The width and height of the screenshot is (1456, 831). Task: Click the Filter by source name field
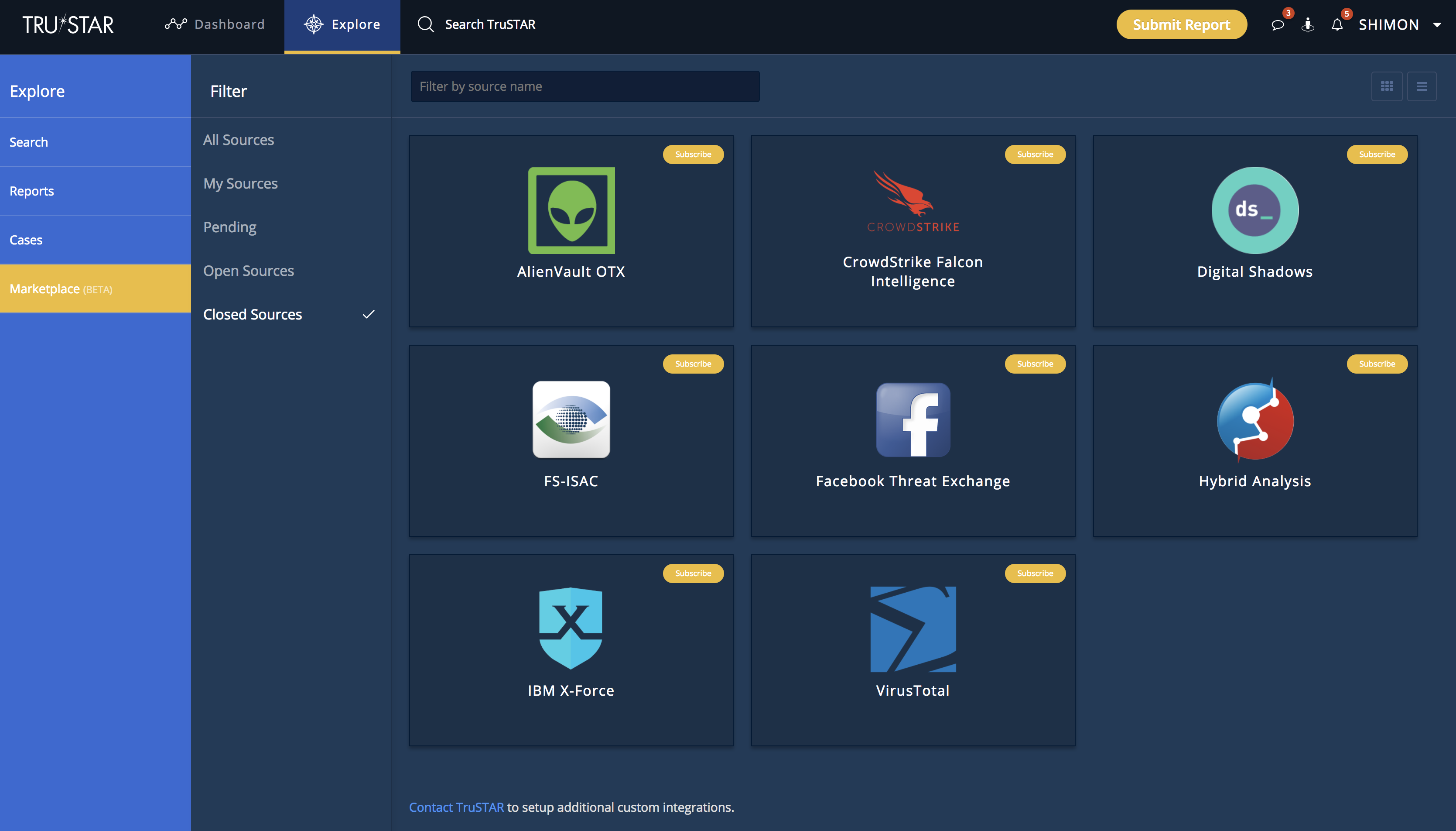(x=584, y=86)
